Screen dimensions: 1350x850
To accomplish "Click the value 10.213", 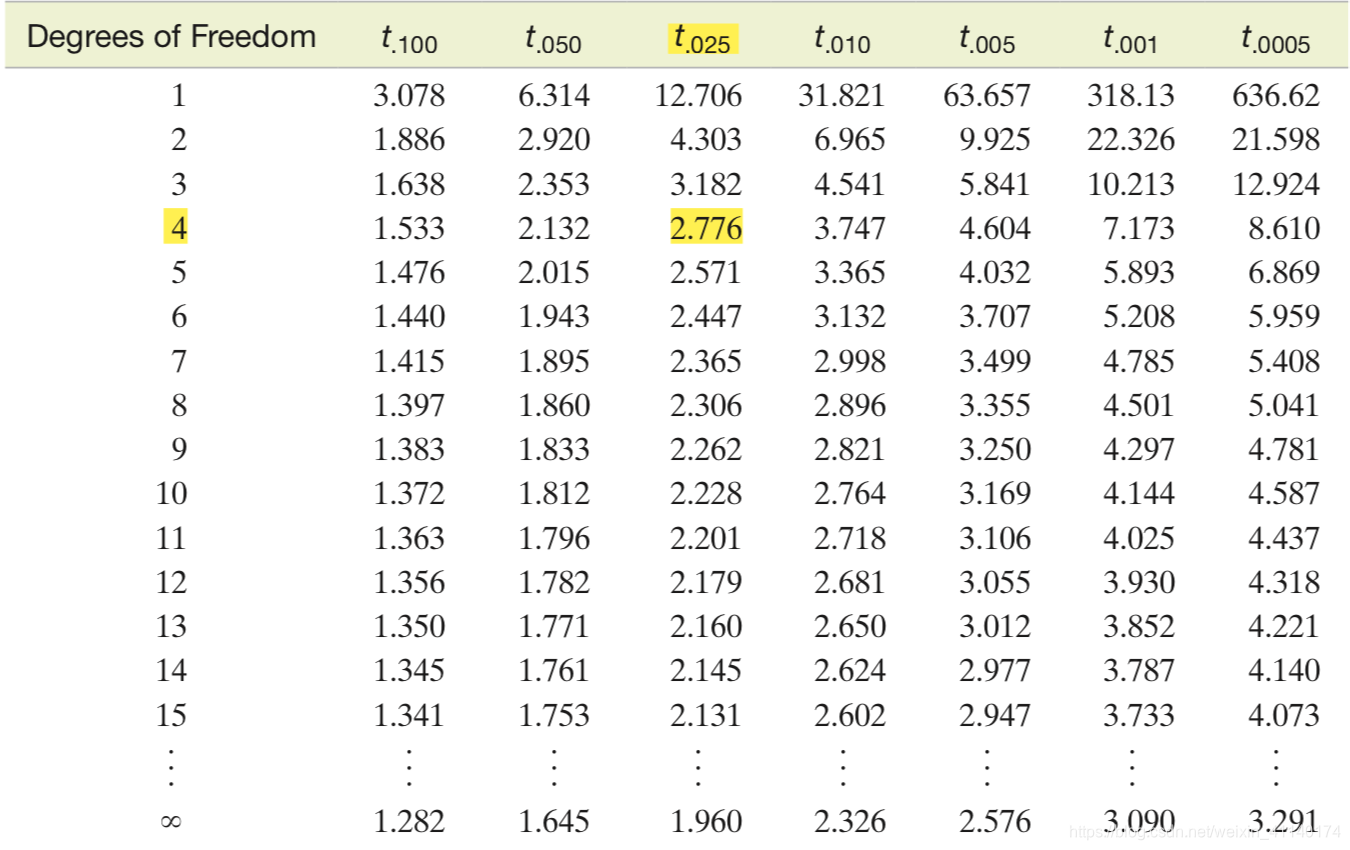I will [1131, 185].
